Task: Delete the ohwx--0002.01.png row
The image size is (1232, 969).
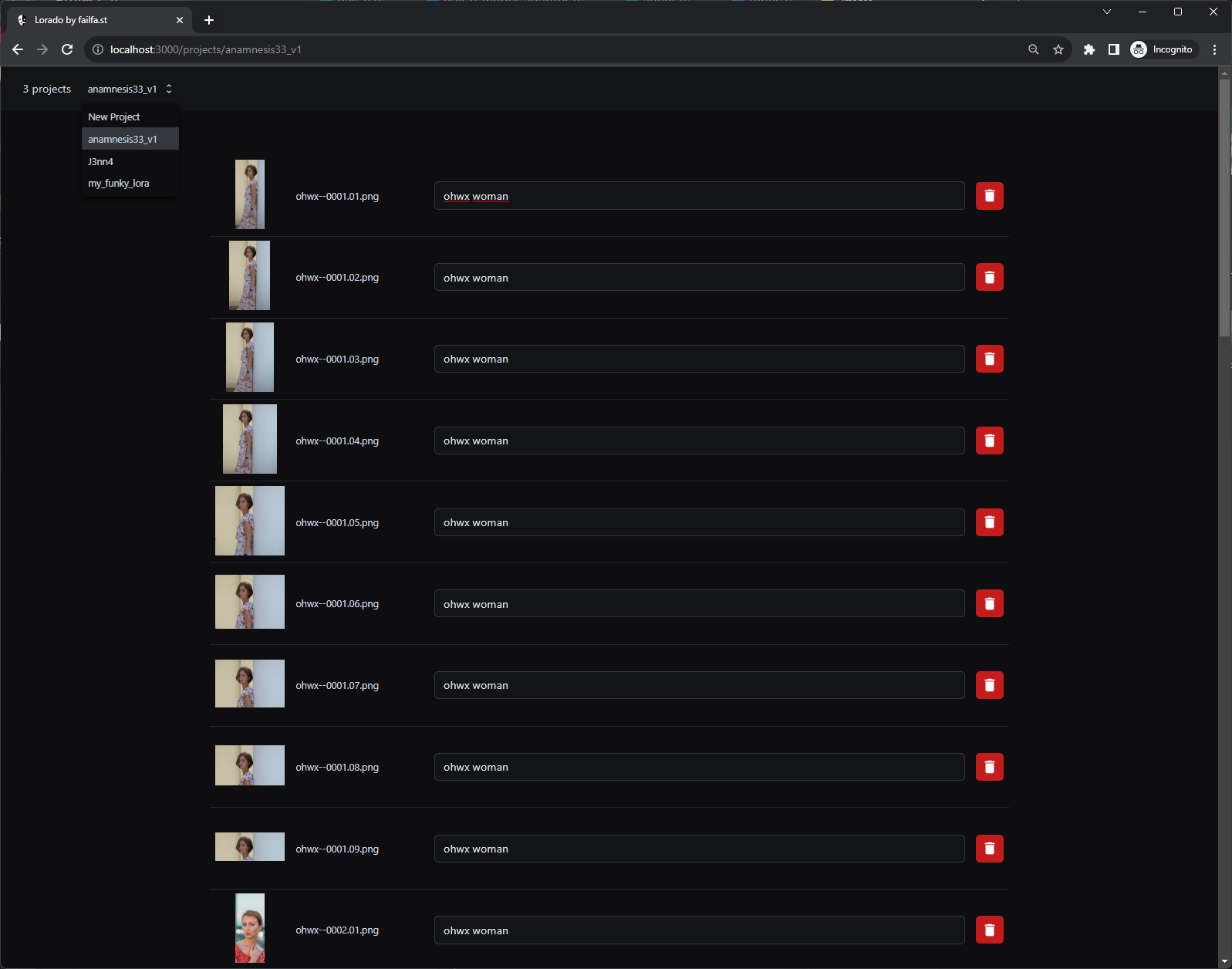Action: click(989, 930)
